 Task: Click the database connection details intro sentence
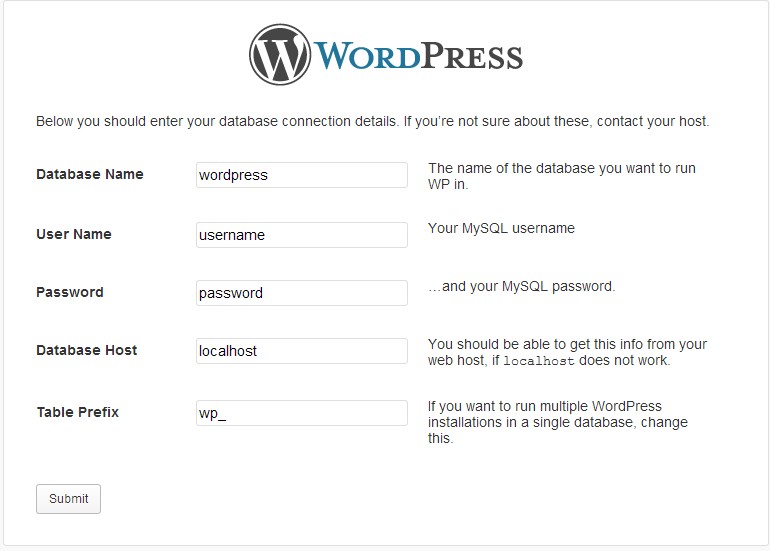pyautogui.click(x=373, y=121)
